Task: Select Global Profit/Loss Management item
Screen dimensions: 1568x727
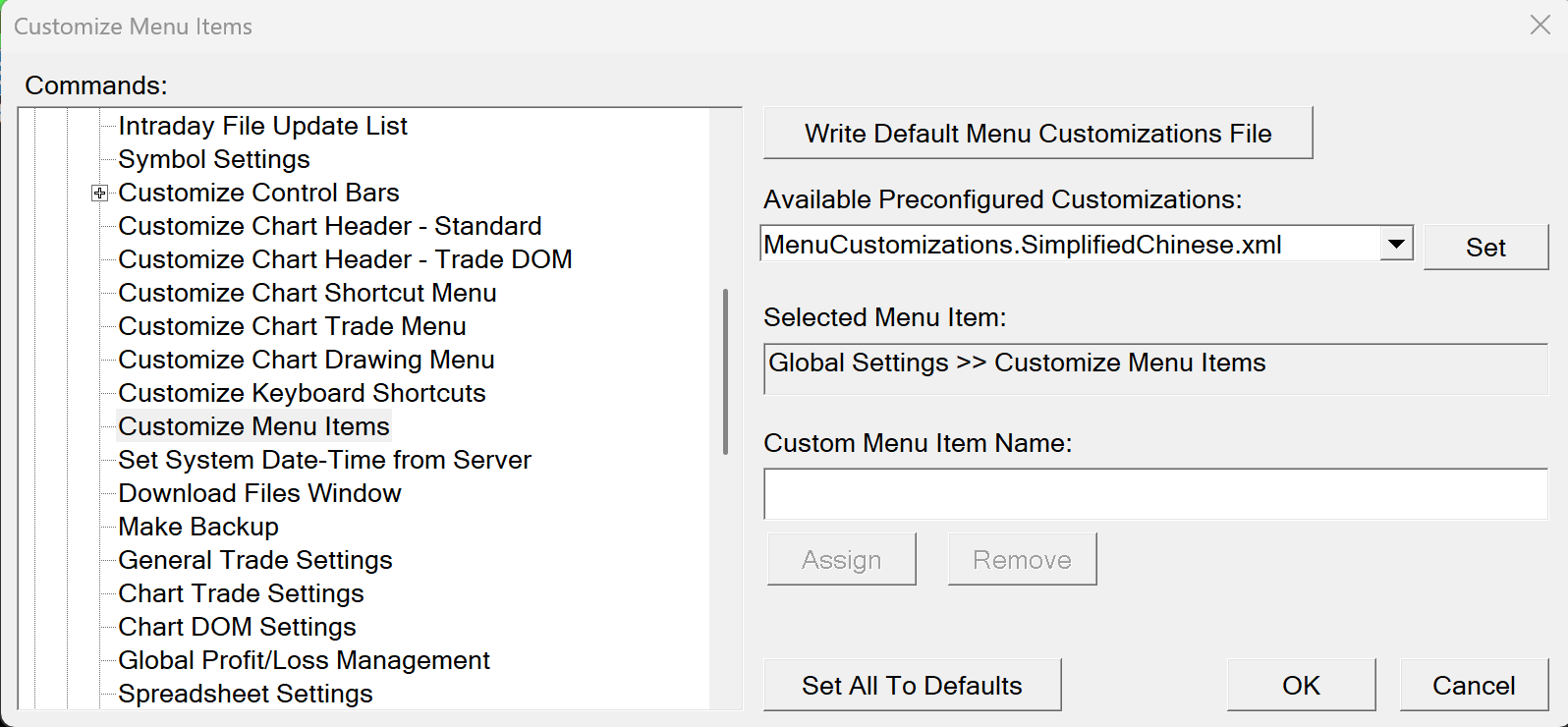Action: click(x=304, y=661)
